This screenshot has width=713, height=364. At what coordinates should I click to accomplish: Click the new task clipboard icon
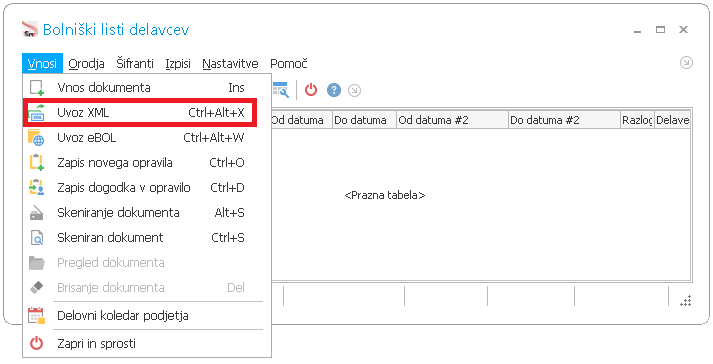pos(36,162)
